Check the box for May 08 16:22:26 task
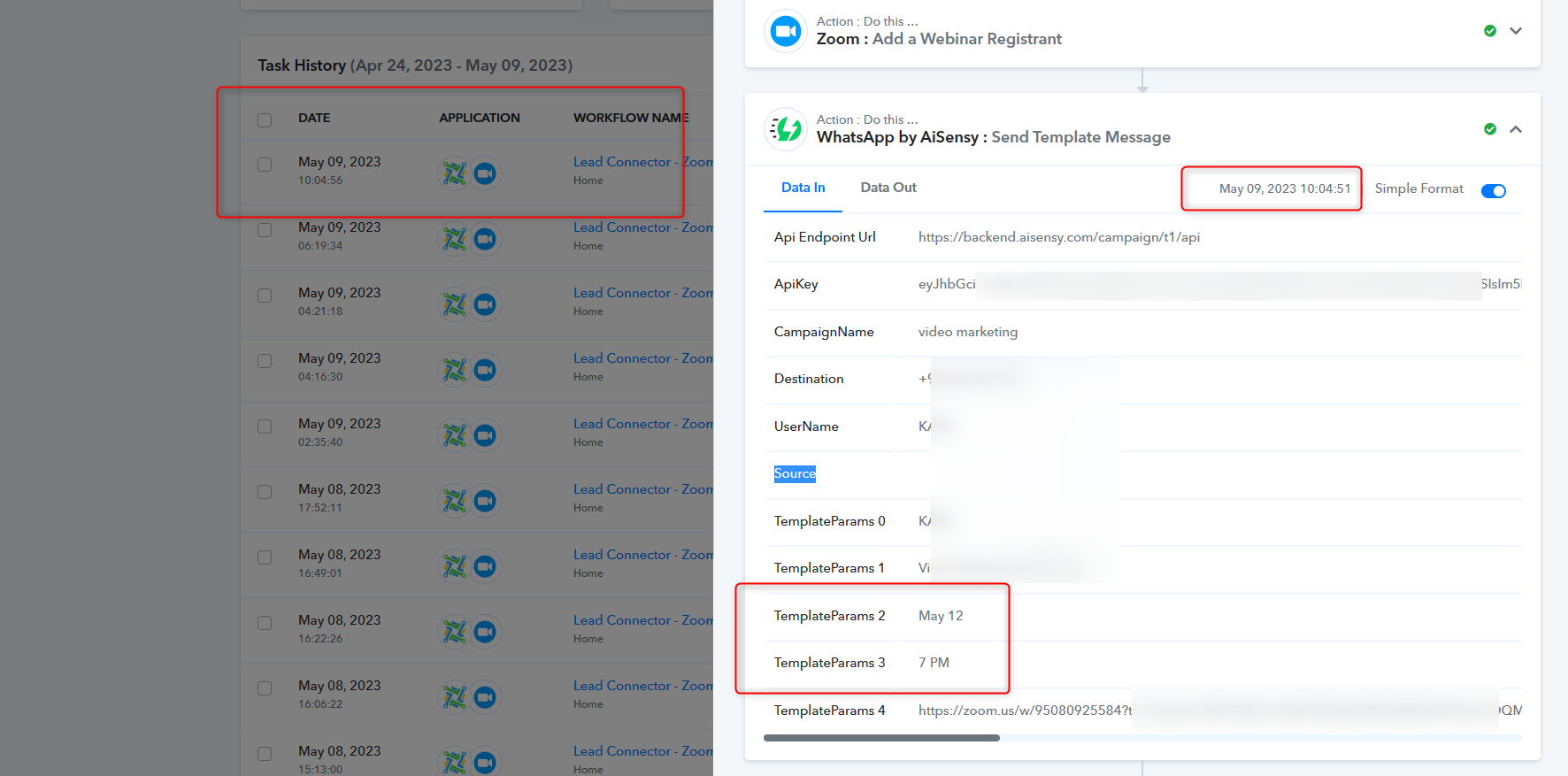 pos(265,623)
